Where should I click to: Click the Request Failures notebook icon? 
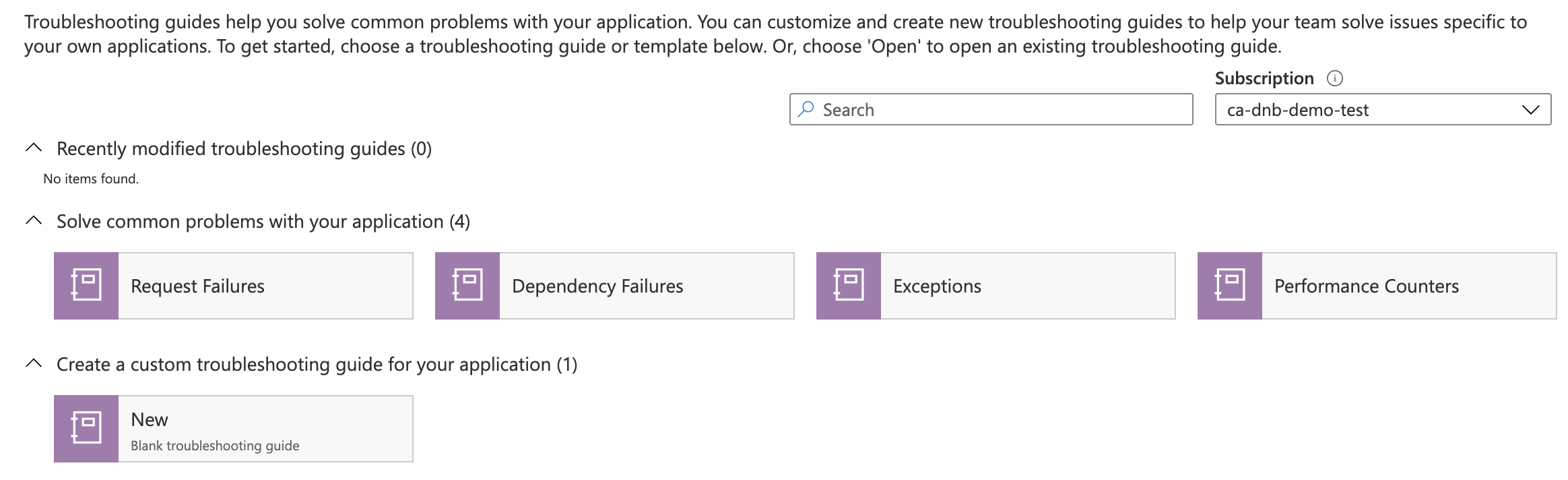(86, 286)
